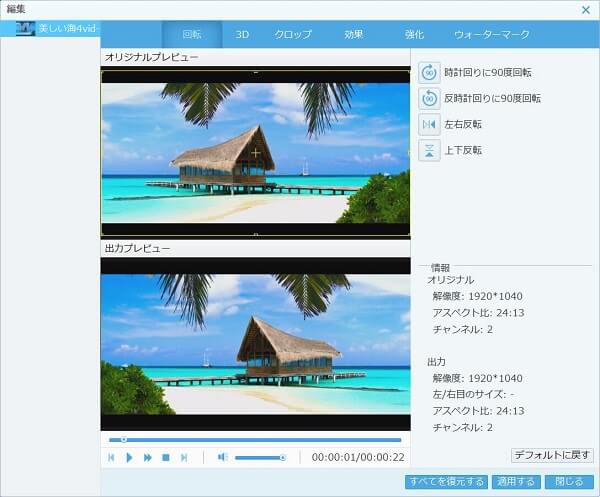
Task: Open the 効果 (Effect) tab
Action: click(x=354, y=34)
